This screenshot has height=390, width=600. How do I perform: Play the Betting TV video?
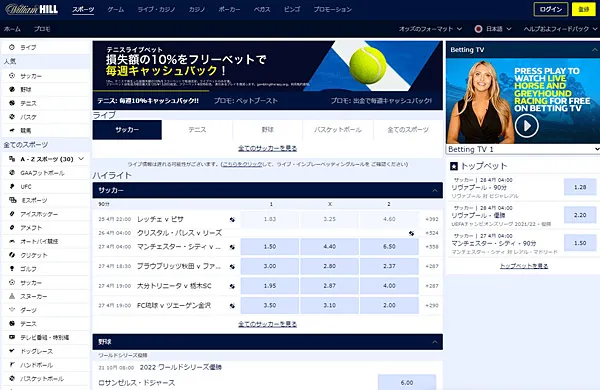(x=527, y=126)
